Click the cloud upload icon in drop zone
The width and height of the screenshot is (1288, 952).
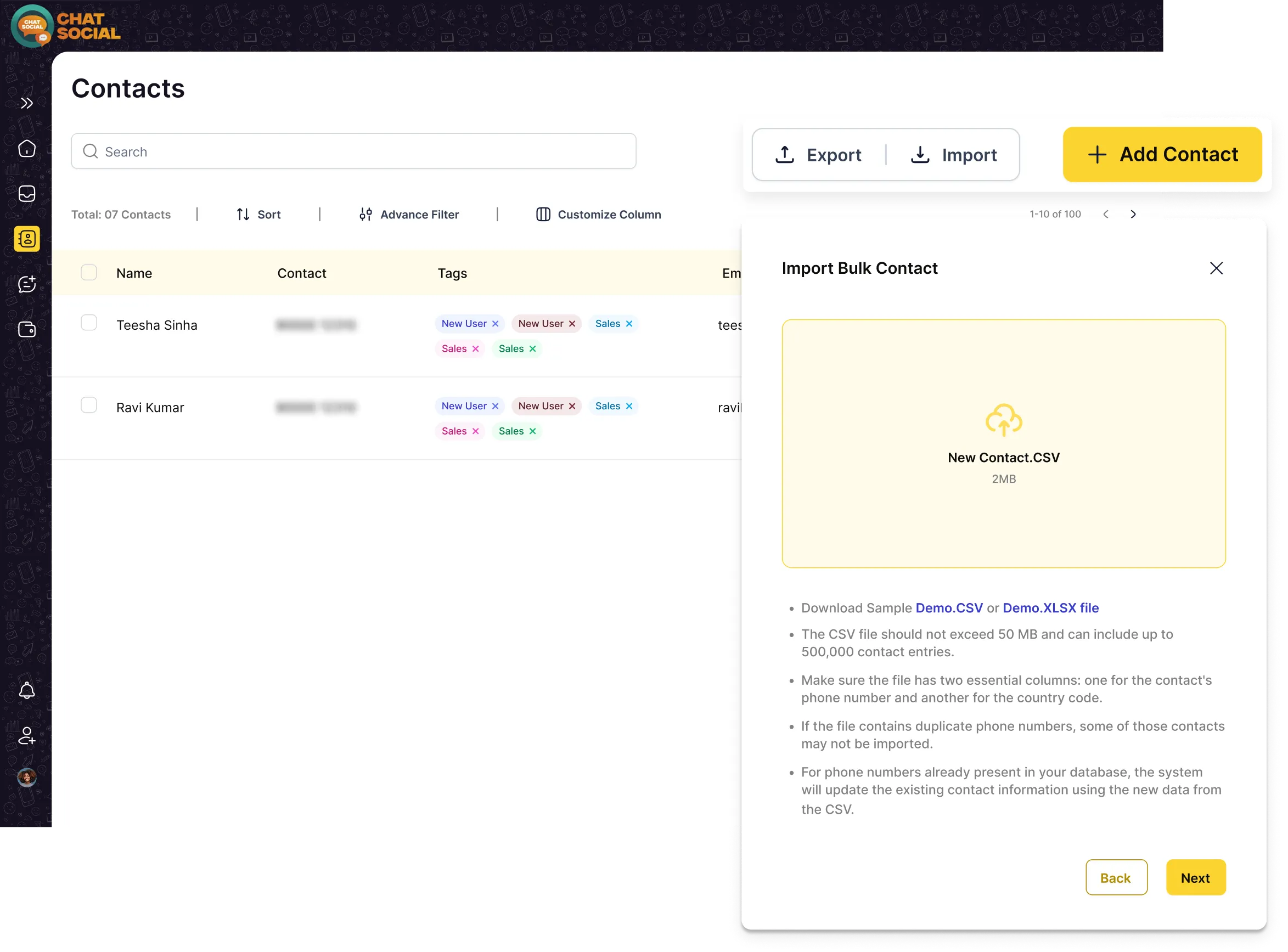pyautogui.click(x=1003, y=420)
